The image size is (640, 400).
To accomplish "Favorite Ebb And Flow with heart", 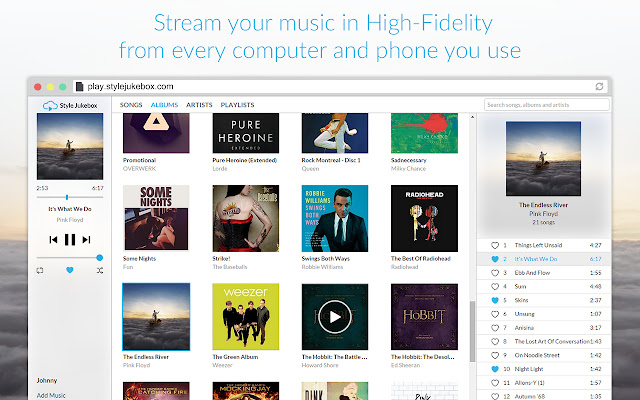I will [x=495, y=273].
